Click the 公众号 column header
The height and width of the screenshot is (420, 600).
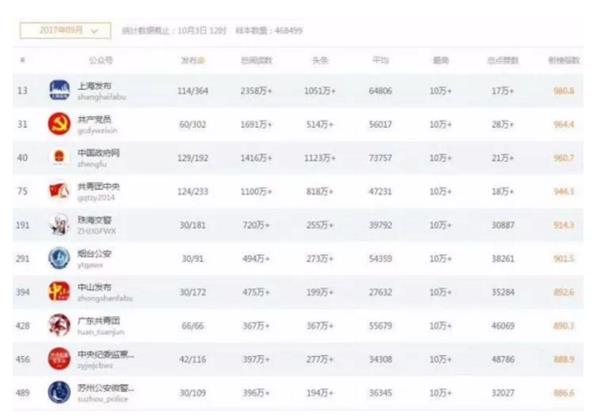(x=101, y=60)
